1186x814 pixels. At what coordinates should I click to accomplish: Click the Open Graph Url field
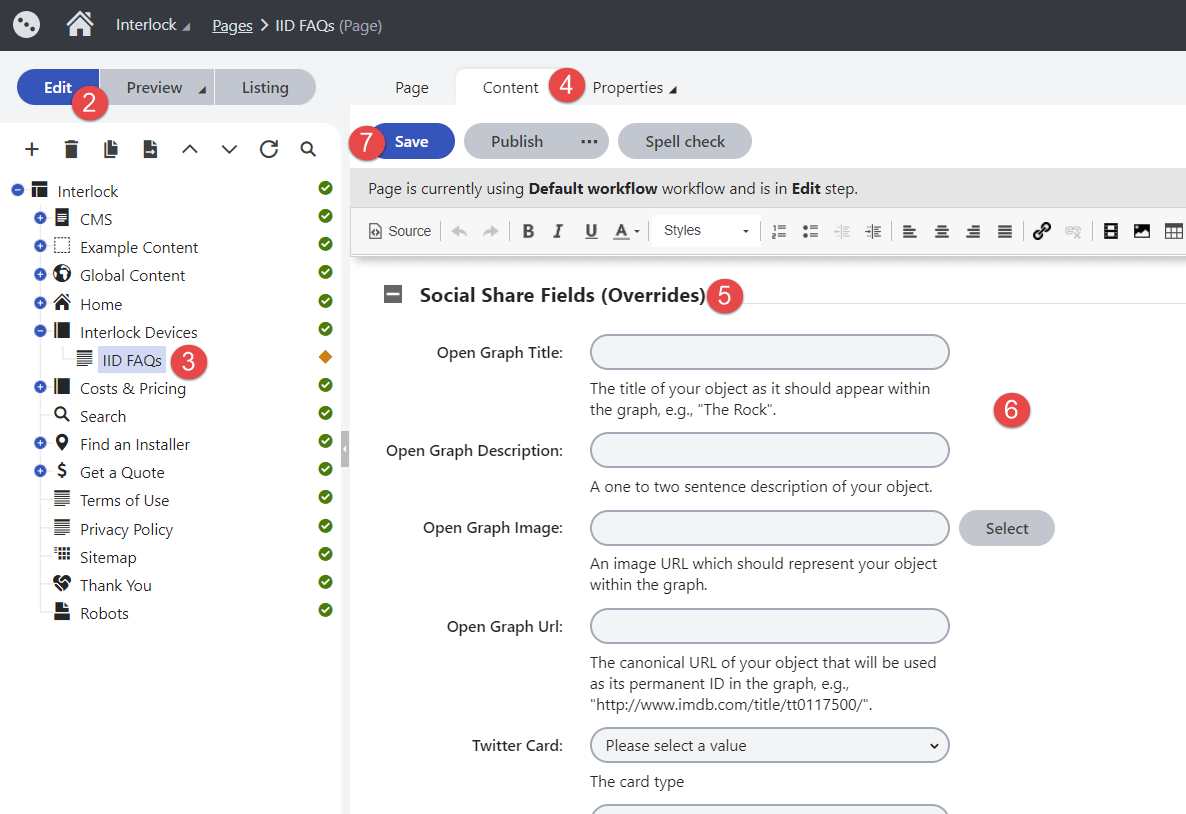click(769, 626)
